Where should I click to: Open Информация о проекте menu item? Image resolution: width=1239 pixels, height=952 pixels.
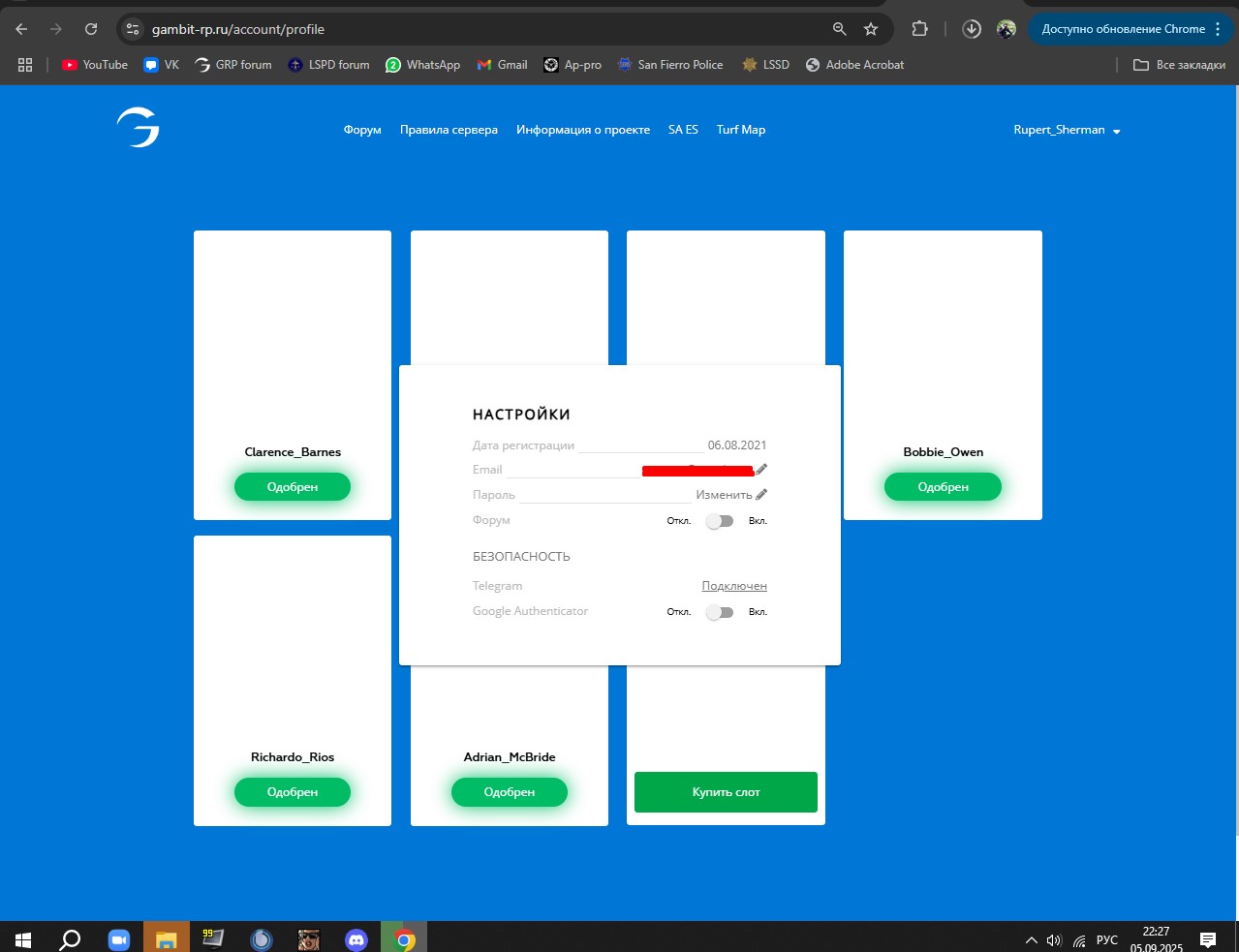click(583, 130)
